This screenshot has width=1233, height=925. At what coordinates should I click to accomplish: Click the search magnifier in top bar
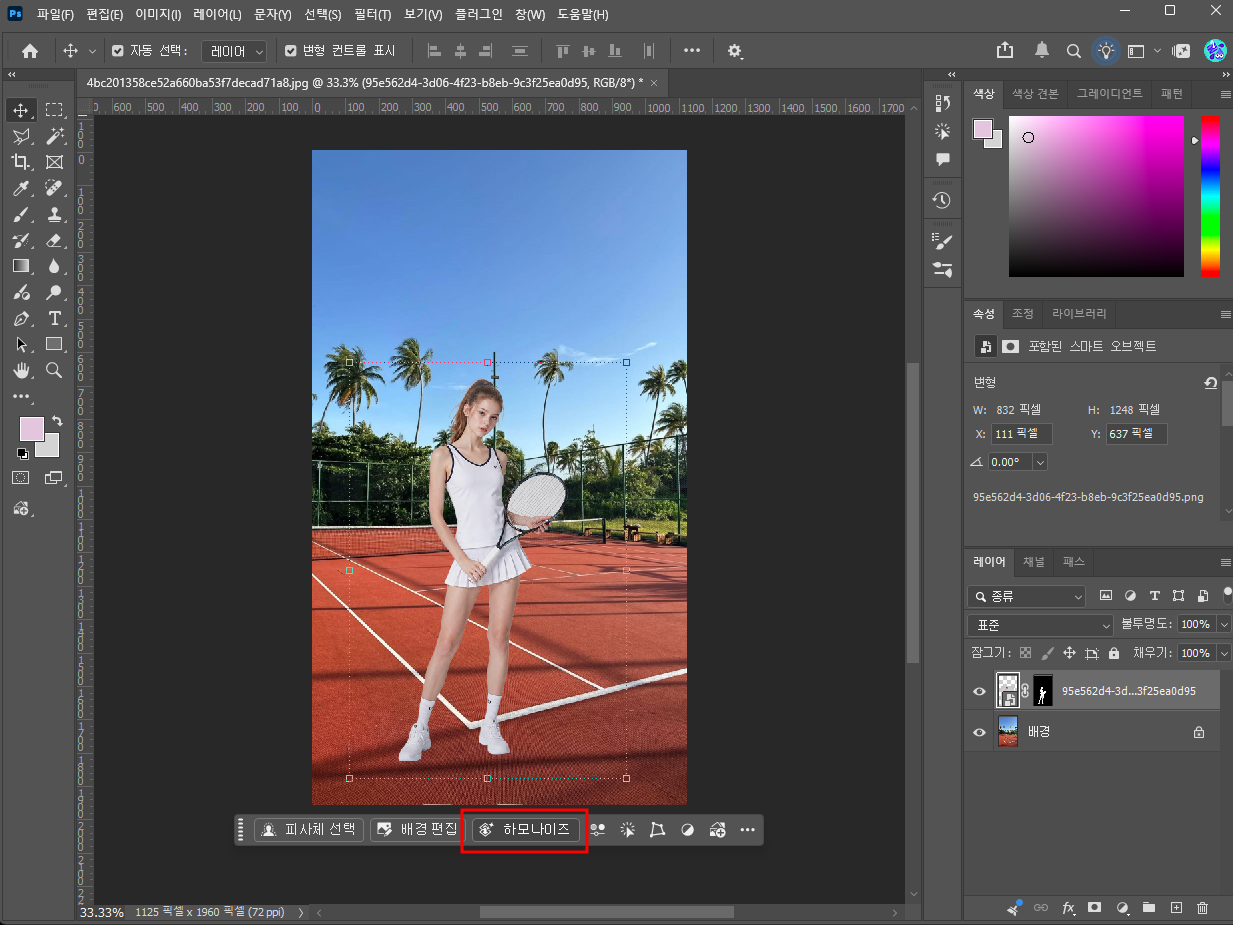point(1073,50)
